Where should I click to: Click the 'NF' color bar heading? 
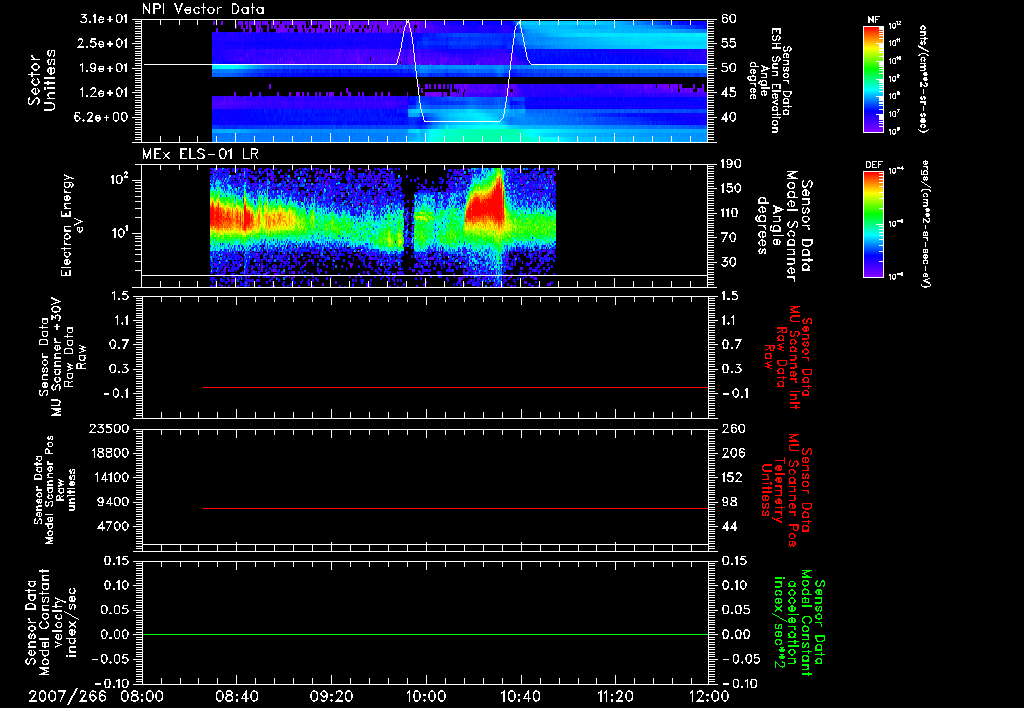point(873,20)
